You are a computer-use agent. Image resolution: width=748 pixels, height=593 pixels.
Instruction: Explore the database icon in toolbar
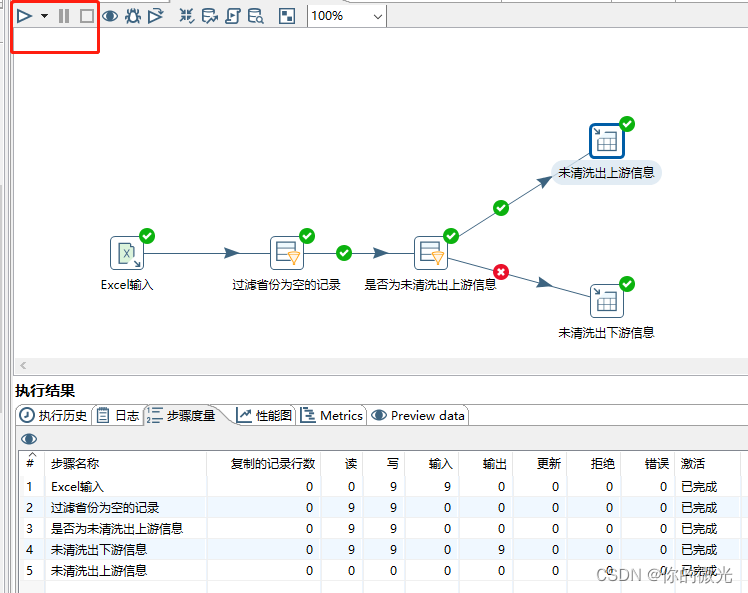coord(256,16)
